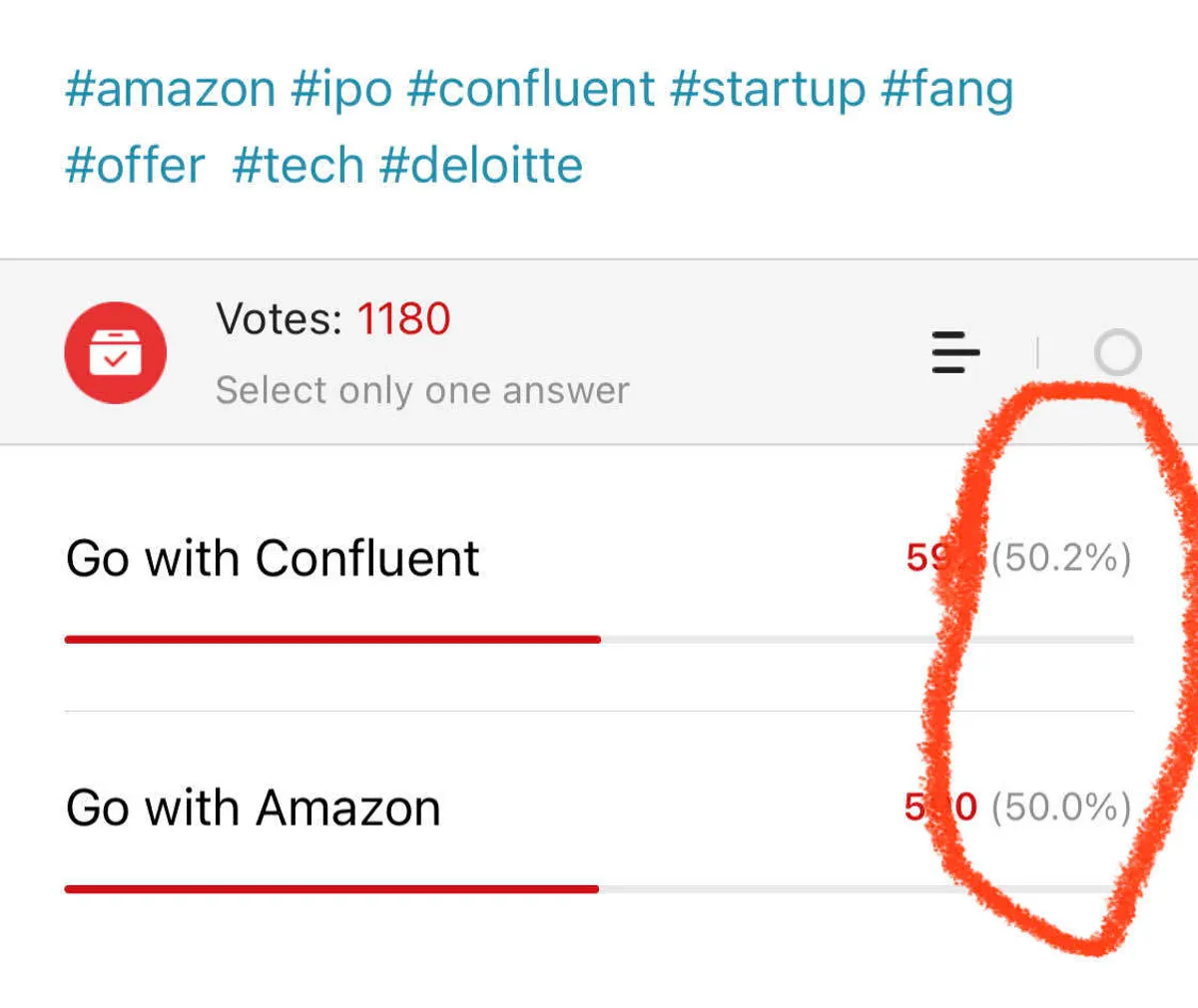This screenshot has height=1008, width=1198.
Task: Open the #amazon hashtag link
Action: tap(170, 89)
